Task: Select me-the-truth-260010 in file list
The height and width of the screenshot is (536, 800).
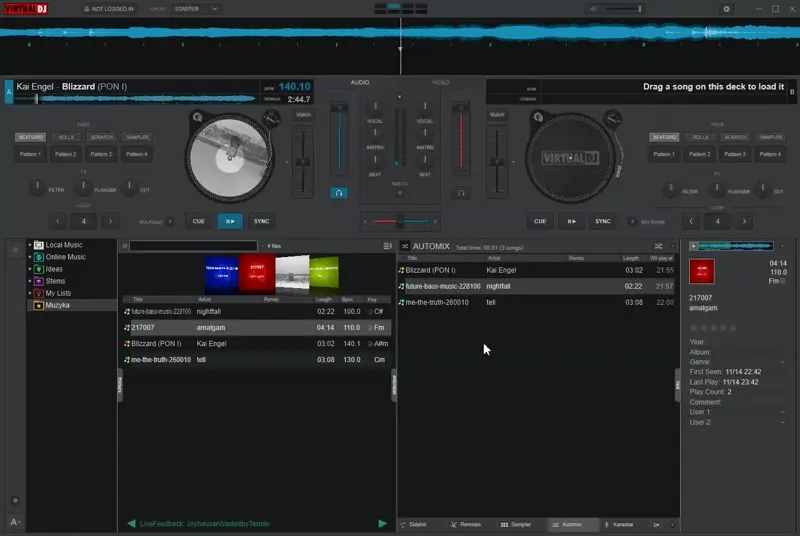Action: coord(257,360)
